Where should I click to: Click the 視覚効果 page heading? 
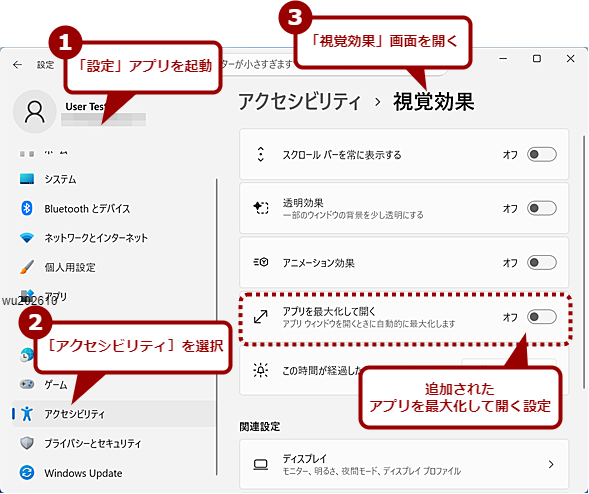click(x=433, y=101)
